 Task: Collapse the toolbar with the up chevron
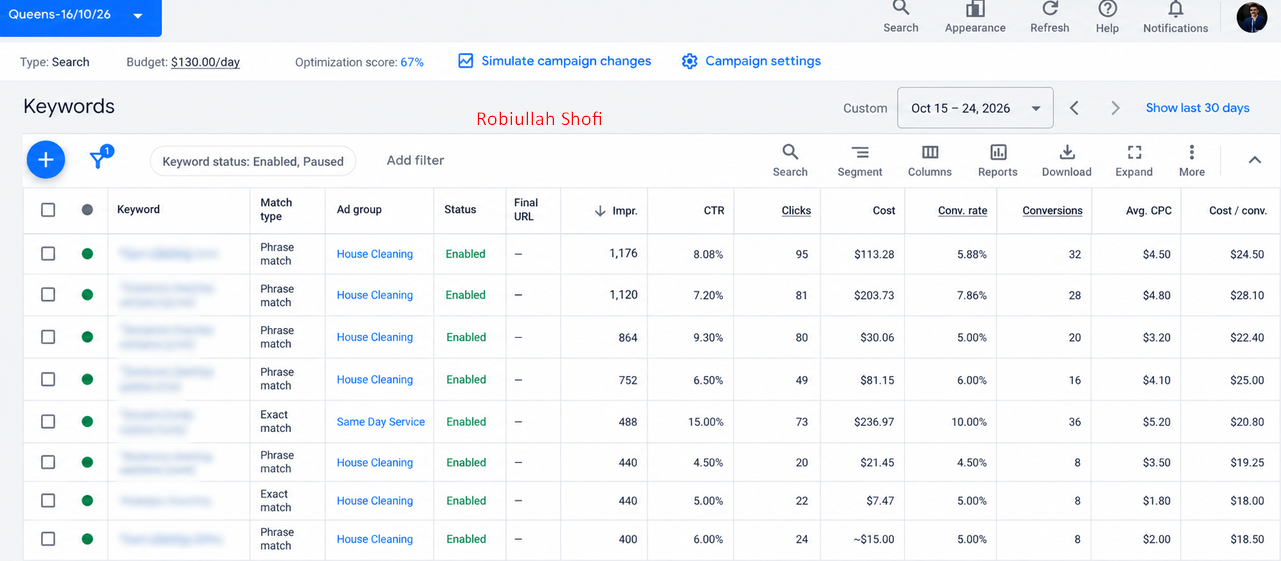(1255, 160)
